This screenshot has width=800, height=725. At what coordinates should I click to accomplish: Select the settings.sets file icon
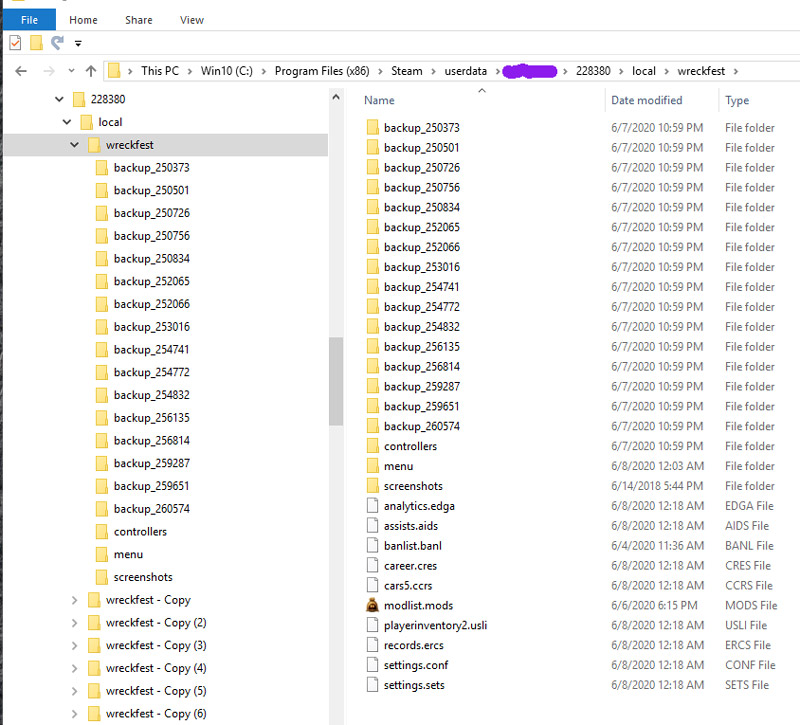(372, 684)
